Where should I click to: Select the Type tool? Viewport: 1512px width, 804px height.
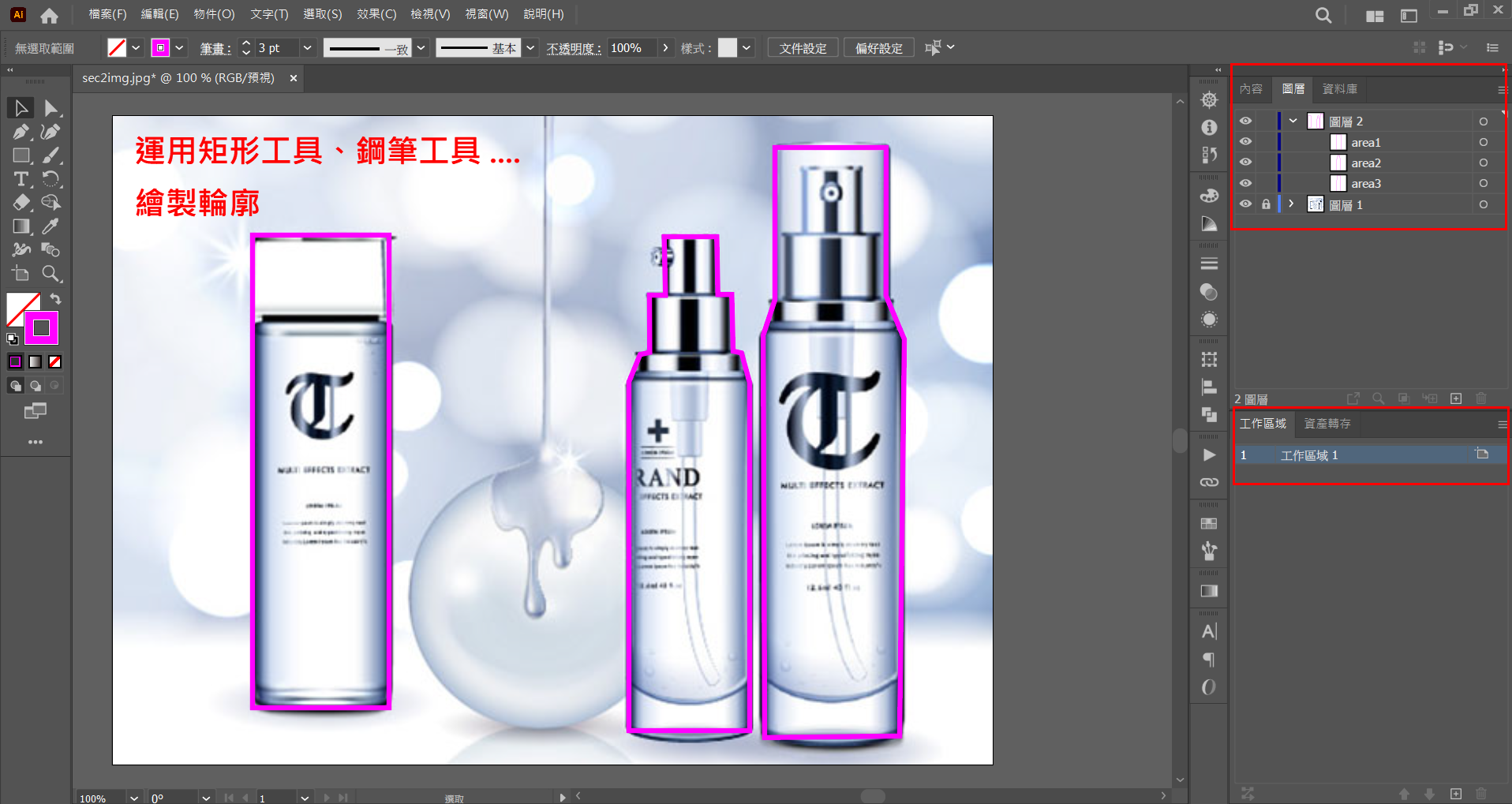(21, 179)
